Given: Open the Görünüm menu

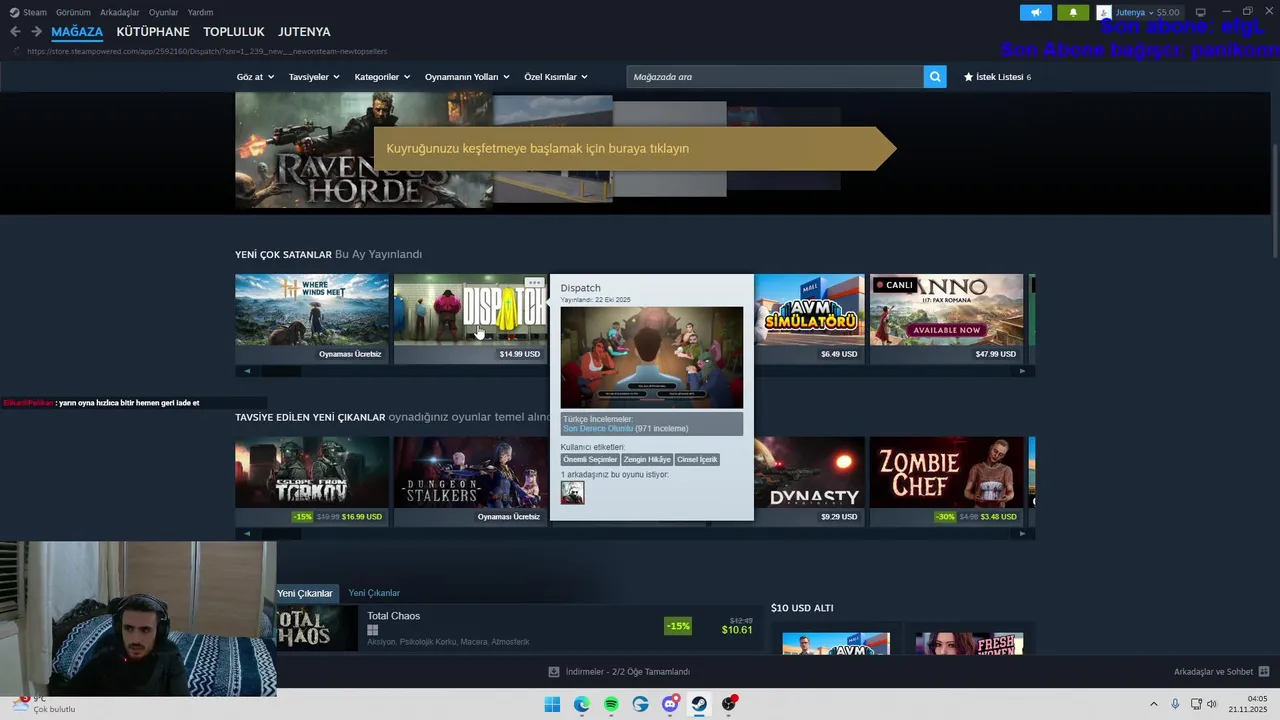Looking at the screenshot, I should [73, 12].
